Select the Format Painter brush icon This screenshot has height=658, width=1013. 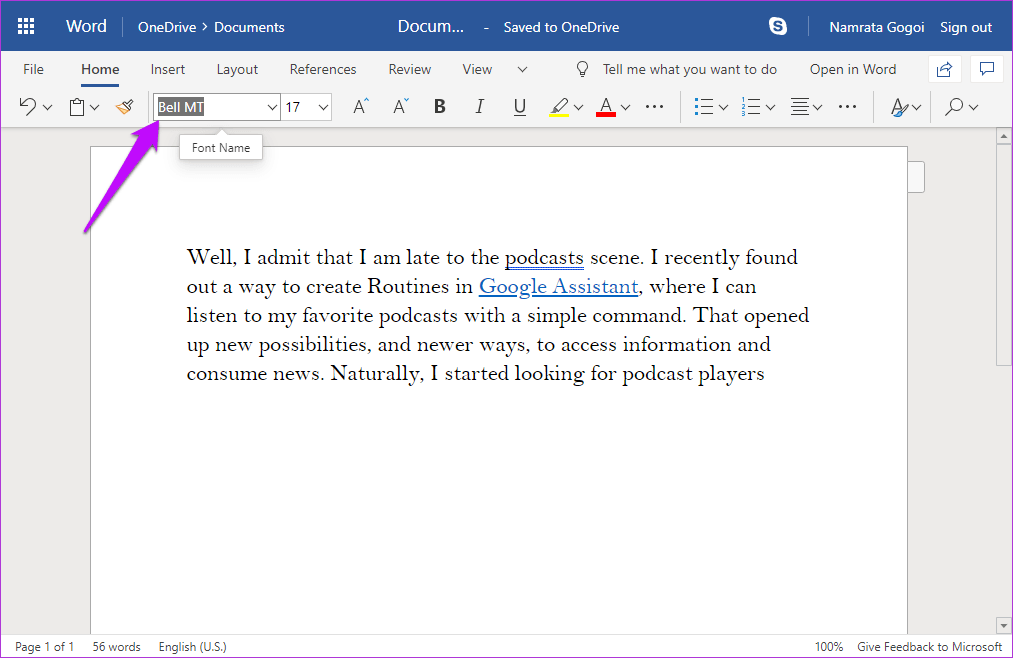tap(124, 107)
